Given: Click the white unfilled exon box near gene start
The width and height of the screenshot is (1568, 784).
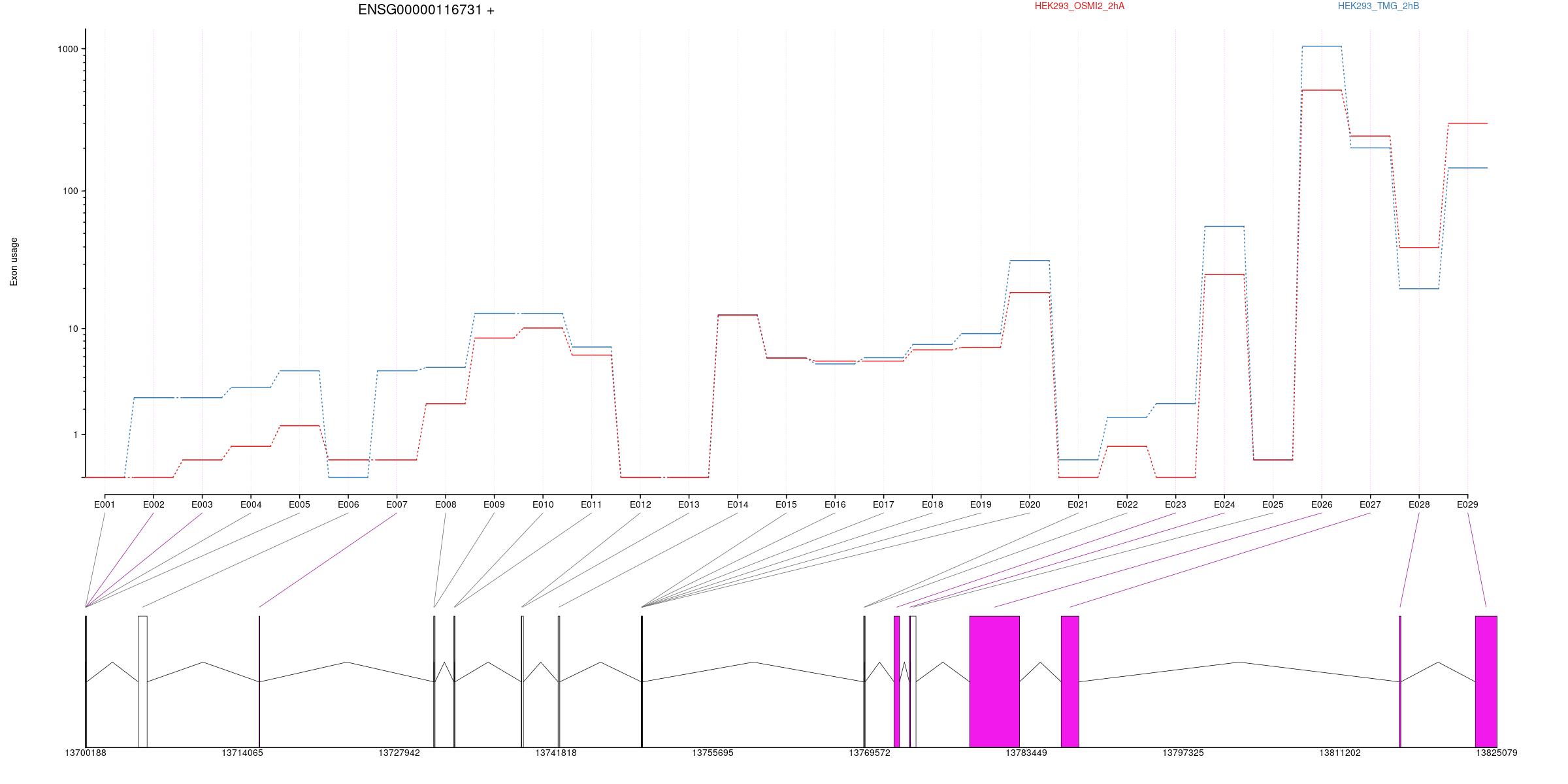Looking at the screenshot, I should 142,681.
